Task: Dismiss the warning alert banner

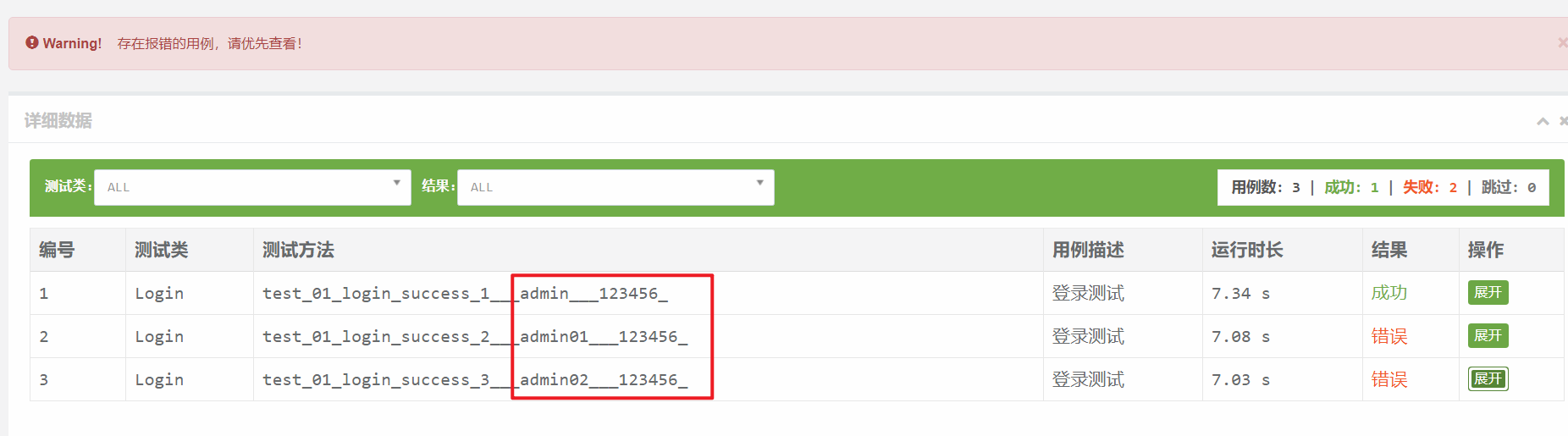Action: [x=1562, y=42]
